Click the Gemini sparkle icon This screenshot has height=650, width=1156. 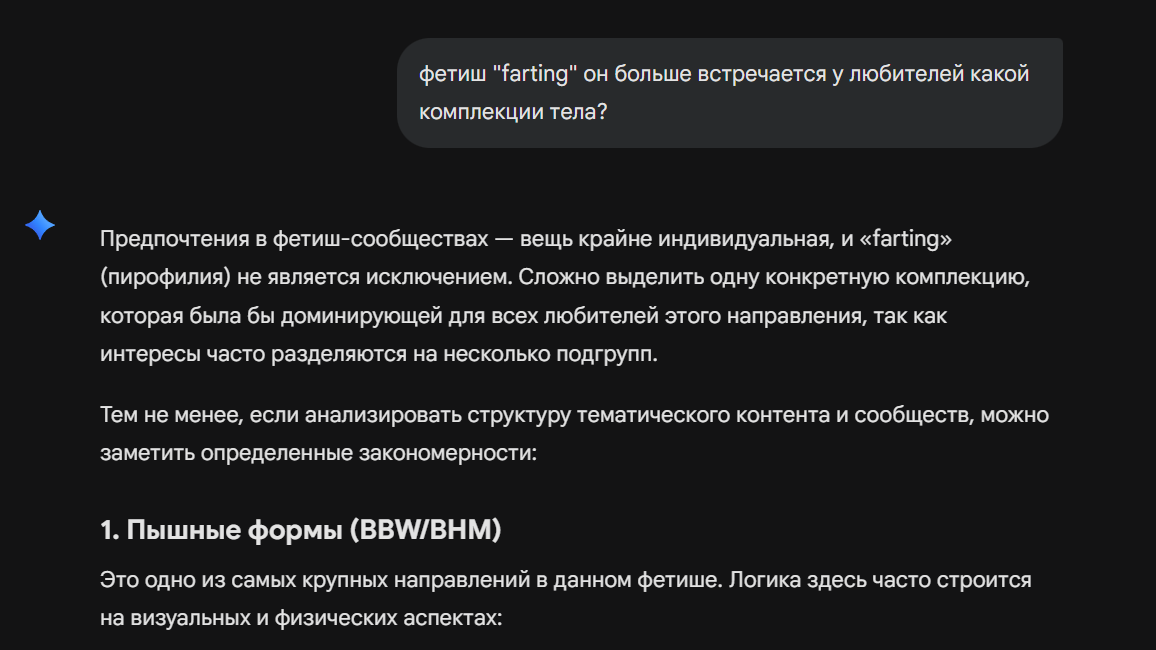click(40, 226)
